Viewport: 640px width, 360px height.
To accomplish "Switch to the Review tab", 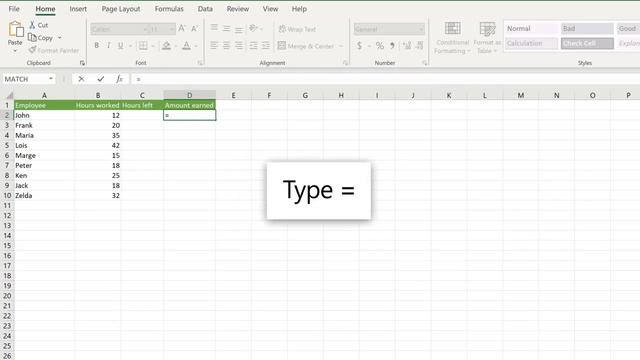I will pyautogui.click(x=238, y=9).
